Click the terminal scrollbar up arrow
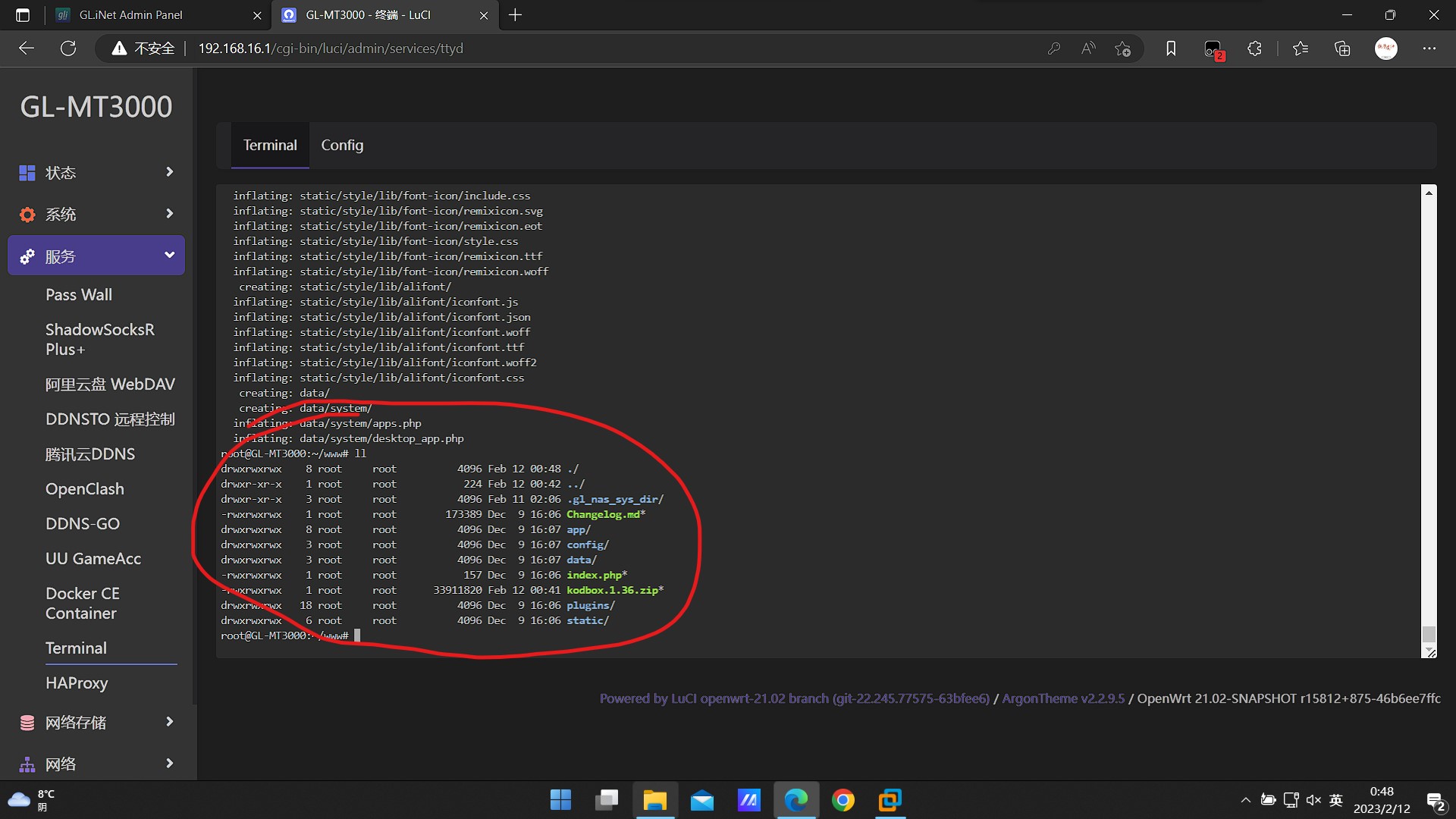This screenshot has height=819, width=1456. click(x=1429, y=193)
